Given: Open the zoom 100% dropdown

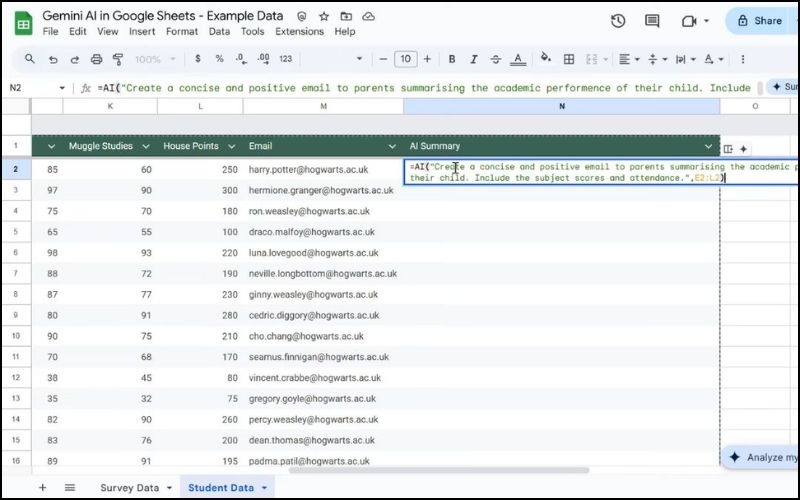Looking at the screenshot, I should pyautogui.click(x=155, y=59).
